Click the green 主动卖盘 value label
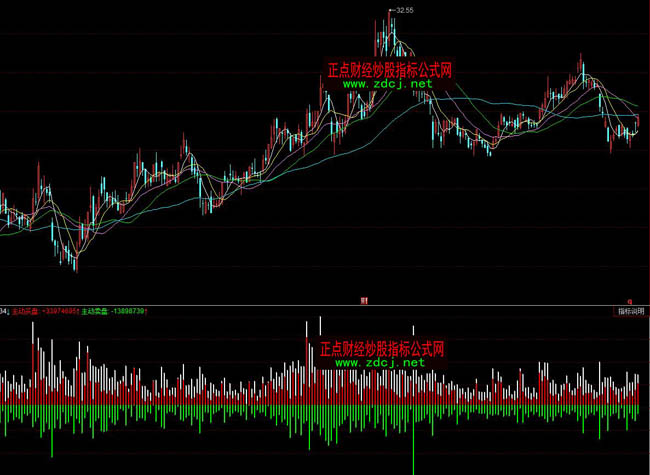 tap(114, 312)
